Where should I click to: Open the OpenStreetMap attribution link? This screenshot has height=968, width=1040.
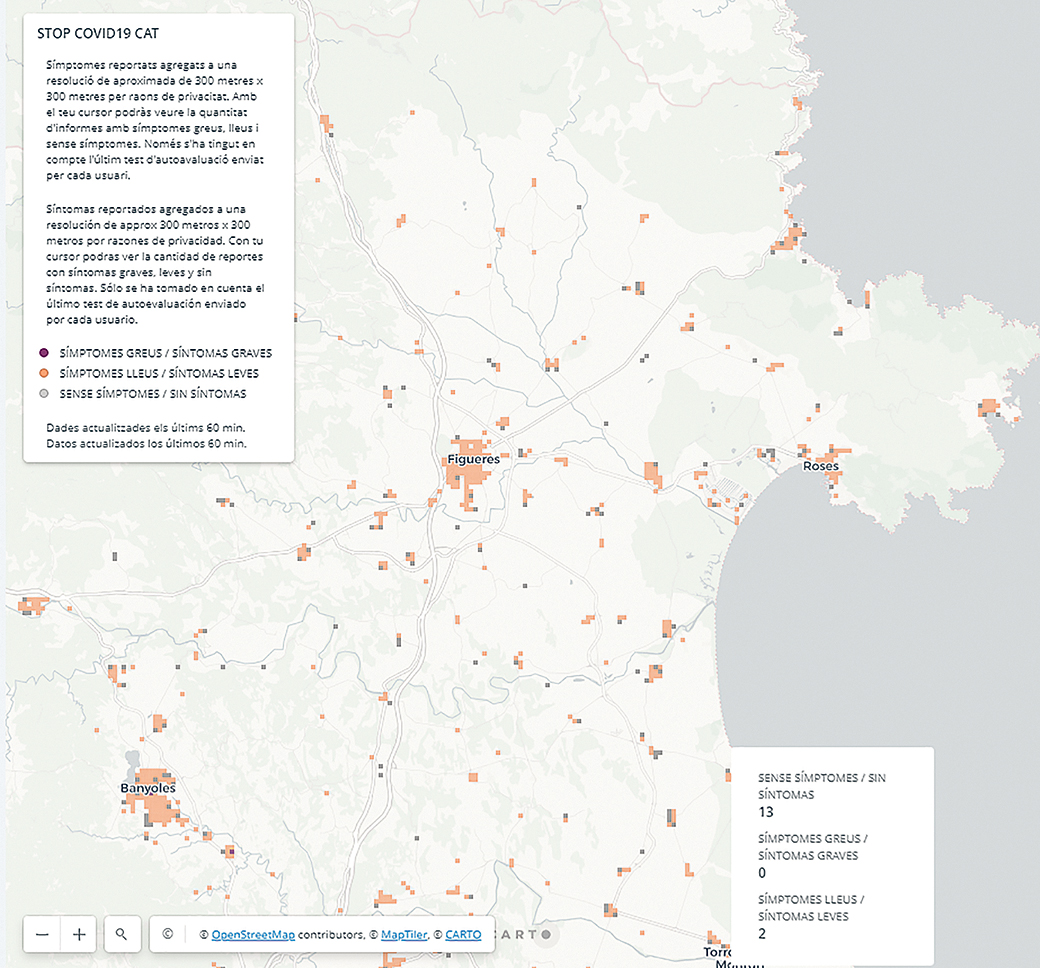tap(253, 935)
